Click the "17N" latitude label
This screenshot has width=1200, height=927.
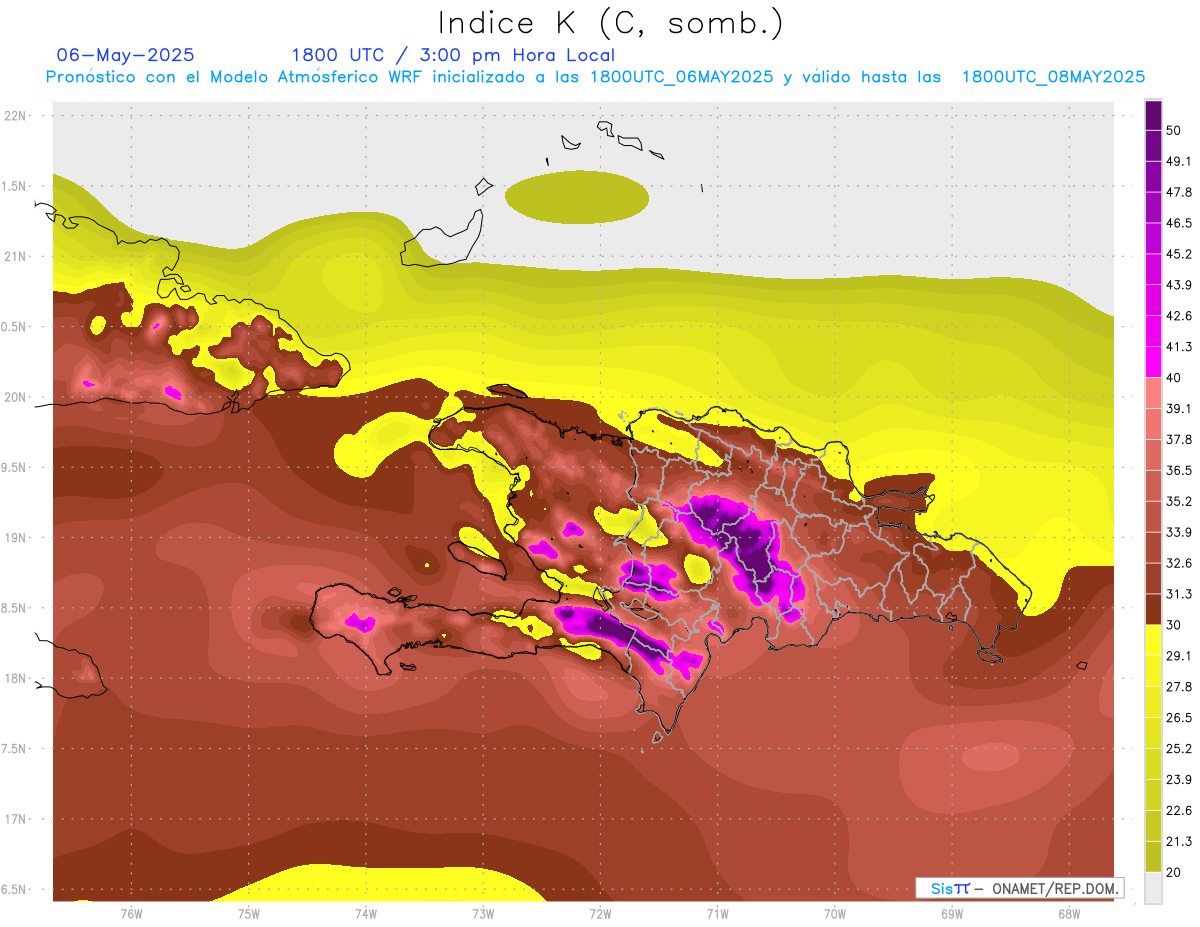(x=17, y=819)
